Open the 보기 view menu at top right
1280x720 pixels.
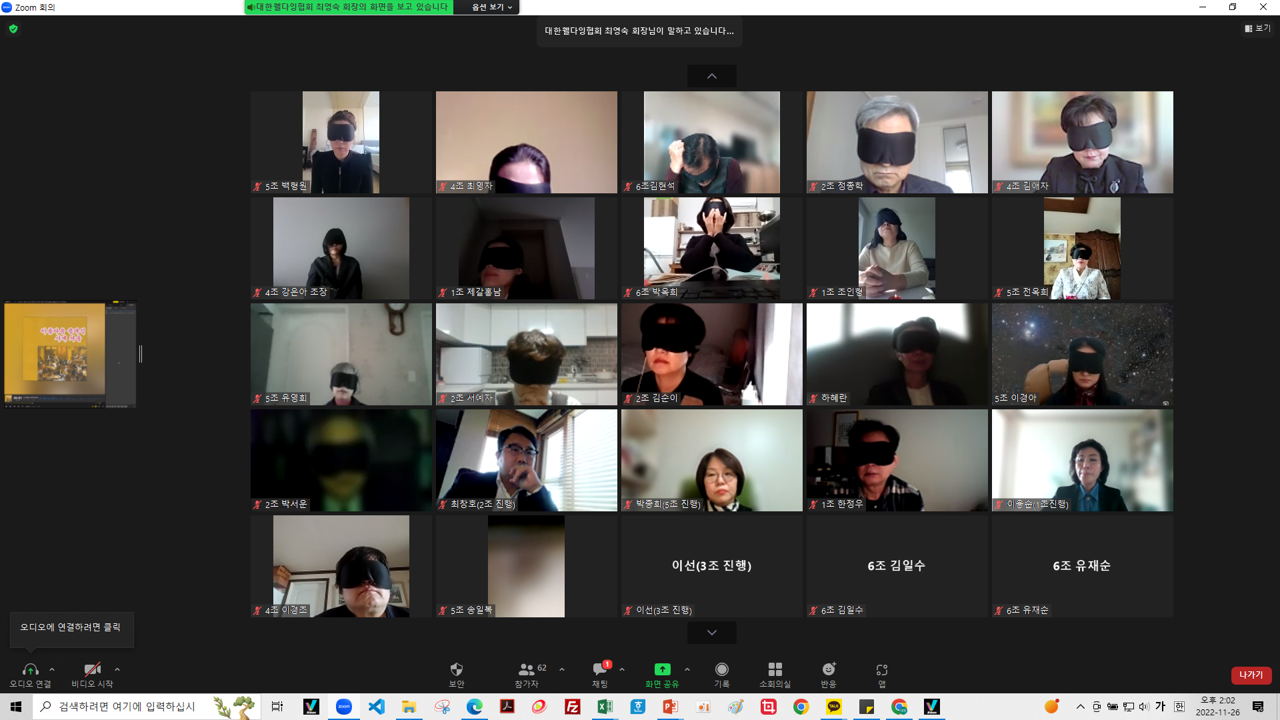[x=1257, y=29]
